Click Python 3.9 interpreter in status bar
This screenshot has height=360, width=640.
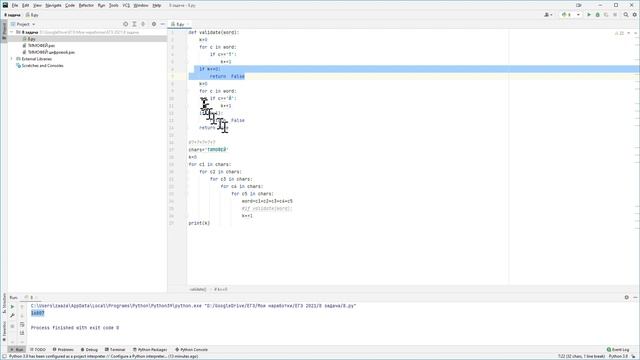(x=618, y=357)
